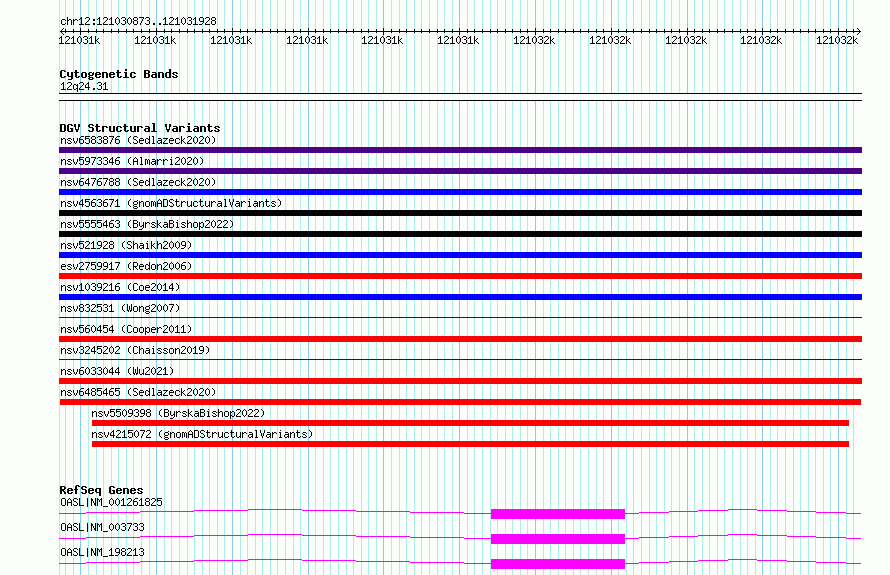
Task: Open variant nsv832531 (Wong2007) label
Action: [120, 308]
